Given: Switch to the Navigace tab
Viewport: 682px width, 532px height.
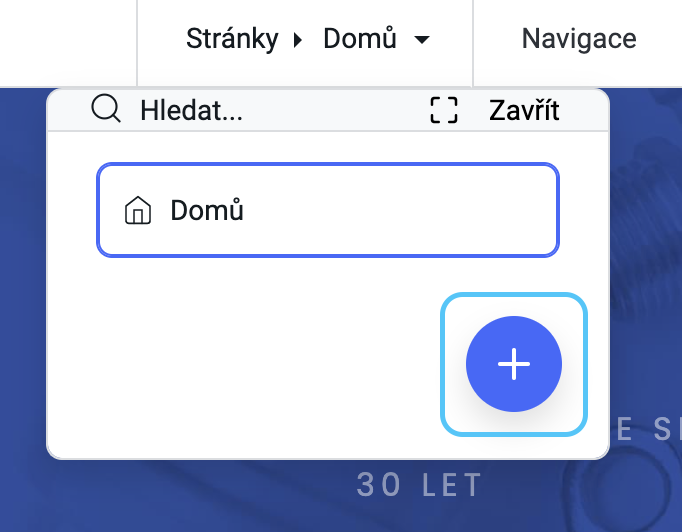Looking at the screenshot, I should (579, 39).
